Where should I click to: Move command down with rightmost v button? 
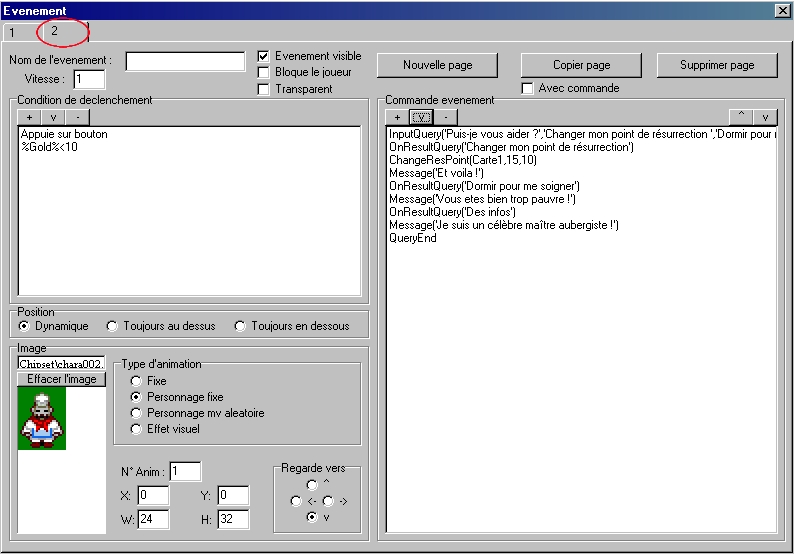pos(765,117)
